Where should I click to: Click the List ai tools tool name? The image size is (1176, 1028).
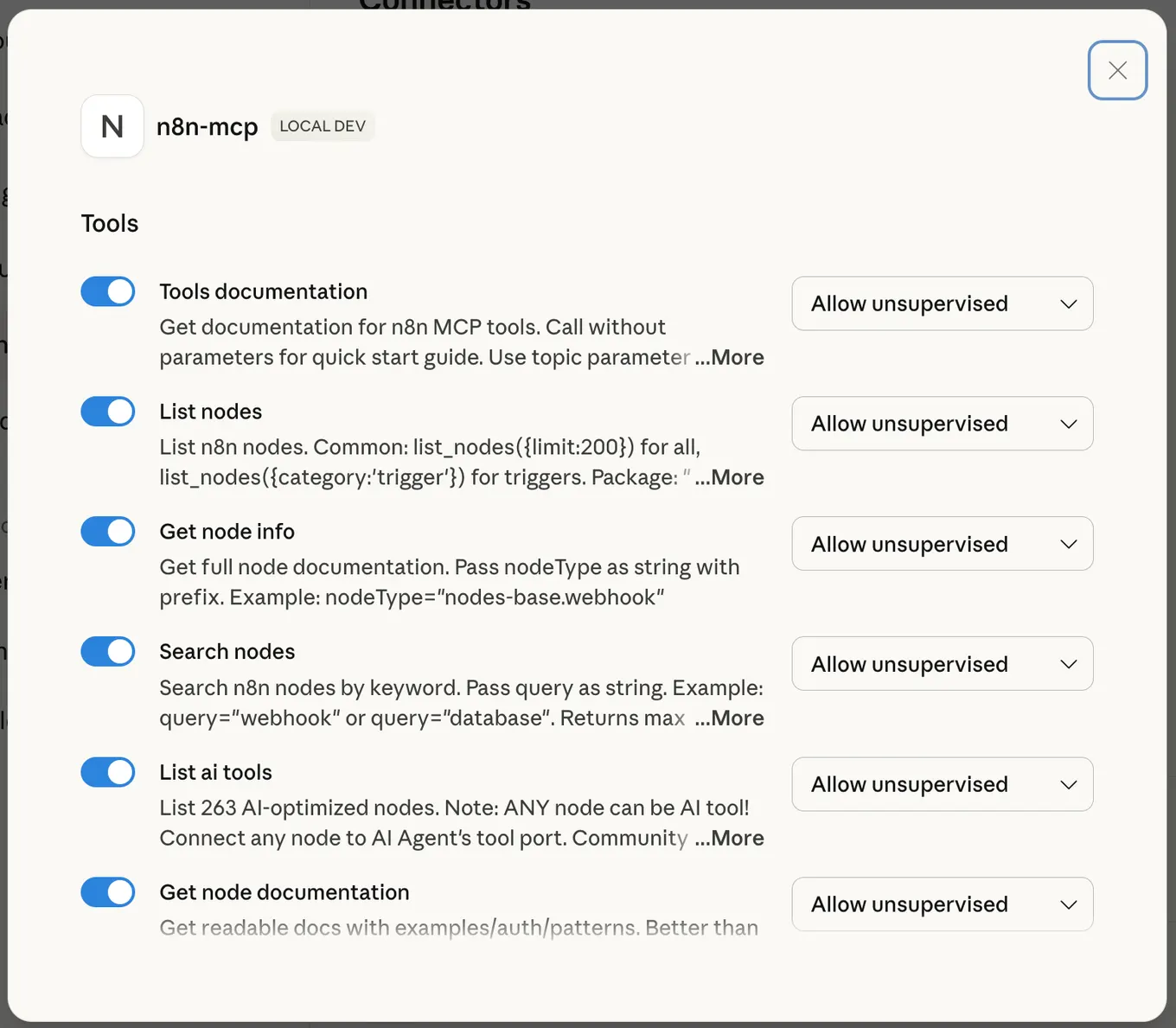click(x=216, y=772)
